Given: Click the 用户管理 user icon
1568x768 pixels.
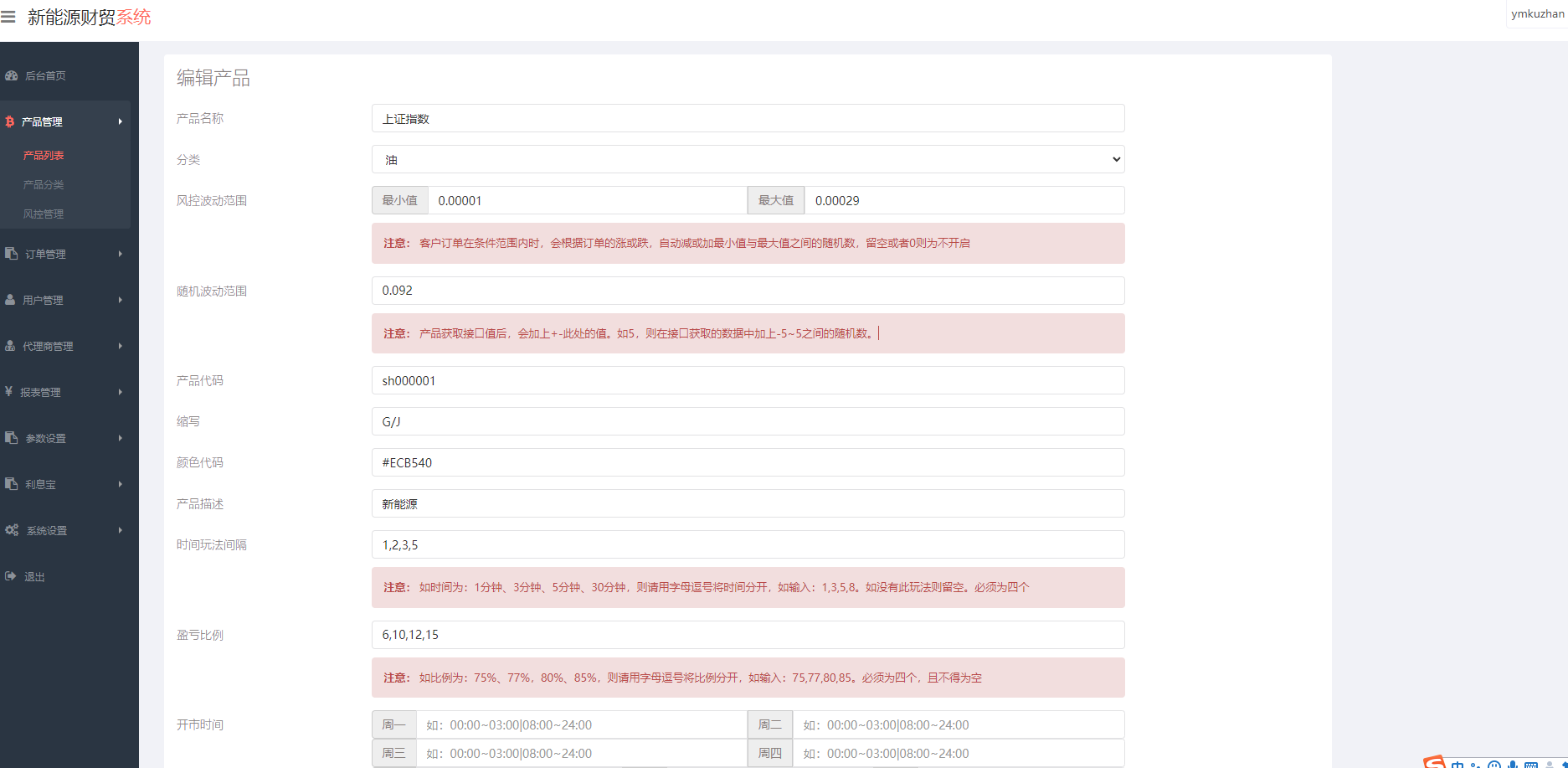Looking at the screenshot, I should point(10,300).
